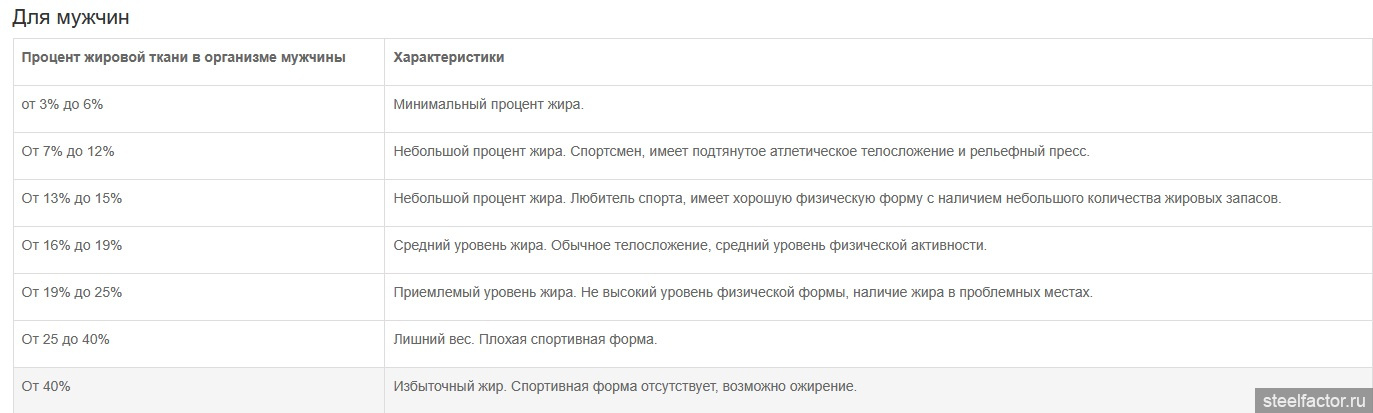The image size is (1373, 413).
Task: Click the 'Лишний вес. Плохая спортивная форма.' text
Action: point(526,339)
